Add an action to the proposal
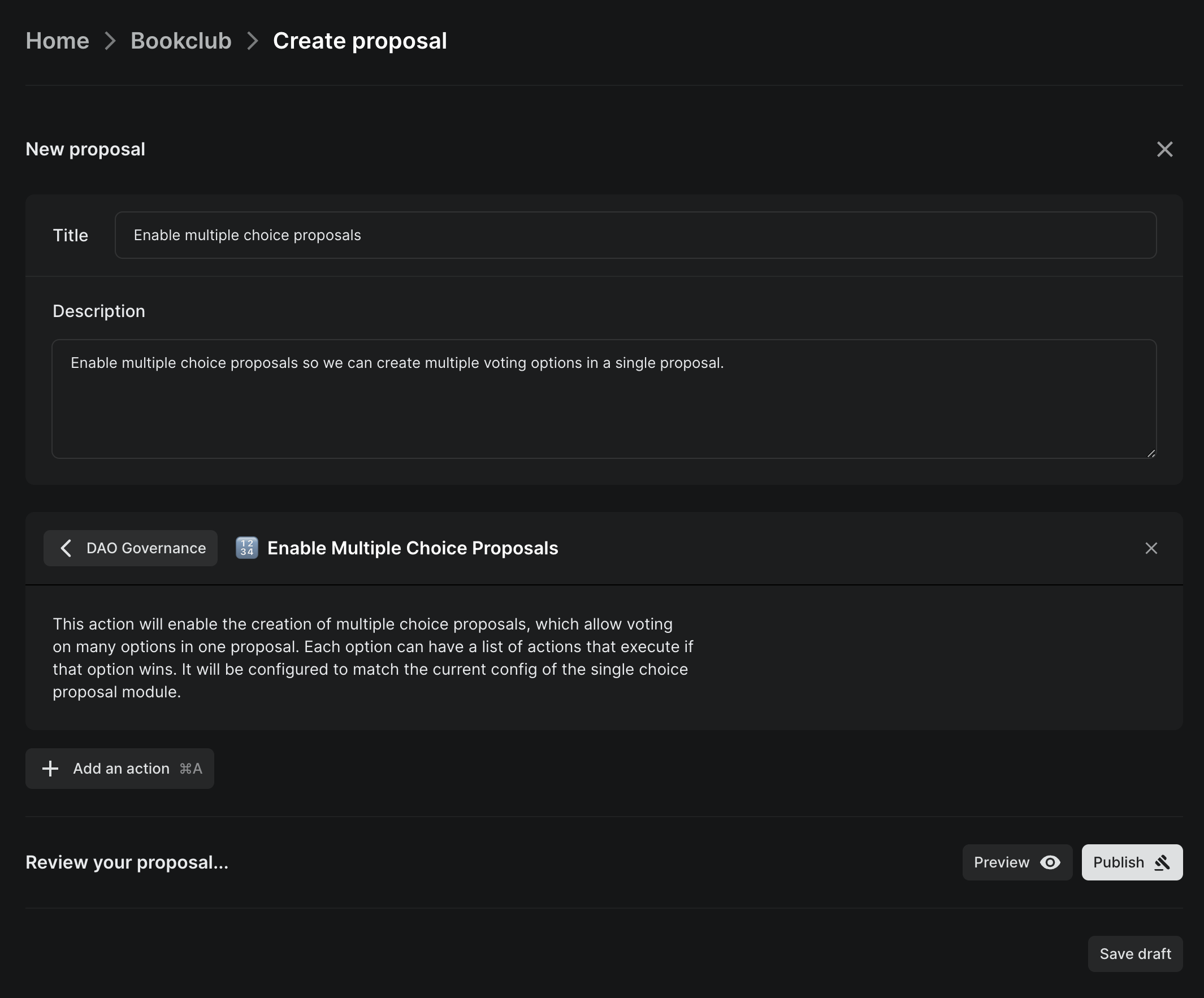The height and width of the screenshot is (998, 1204). click(120, 769)
